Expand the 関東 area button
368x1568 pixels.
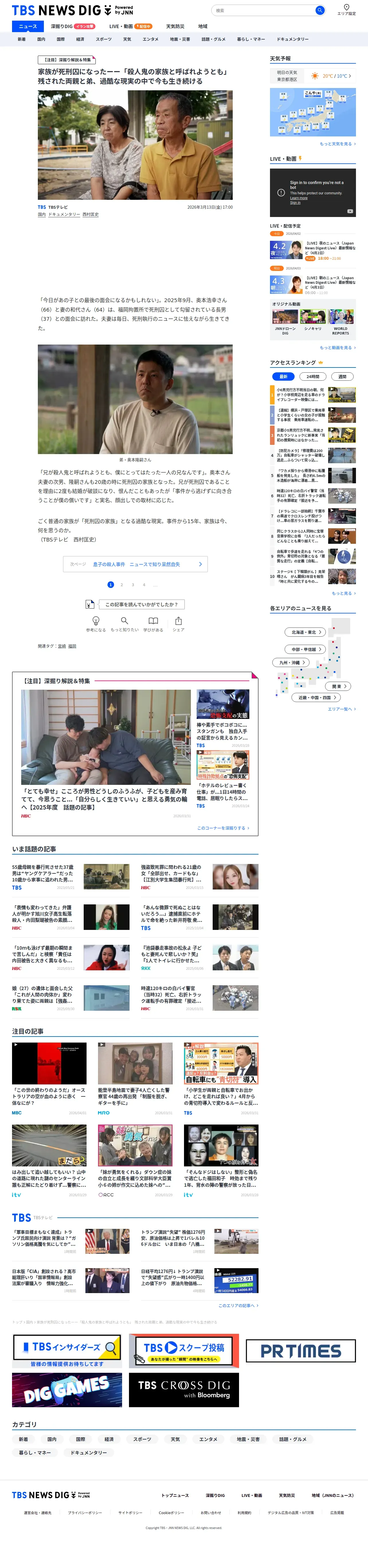point(338,686)
